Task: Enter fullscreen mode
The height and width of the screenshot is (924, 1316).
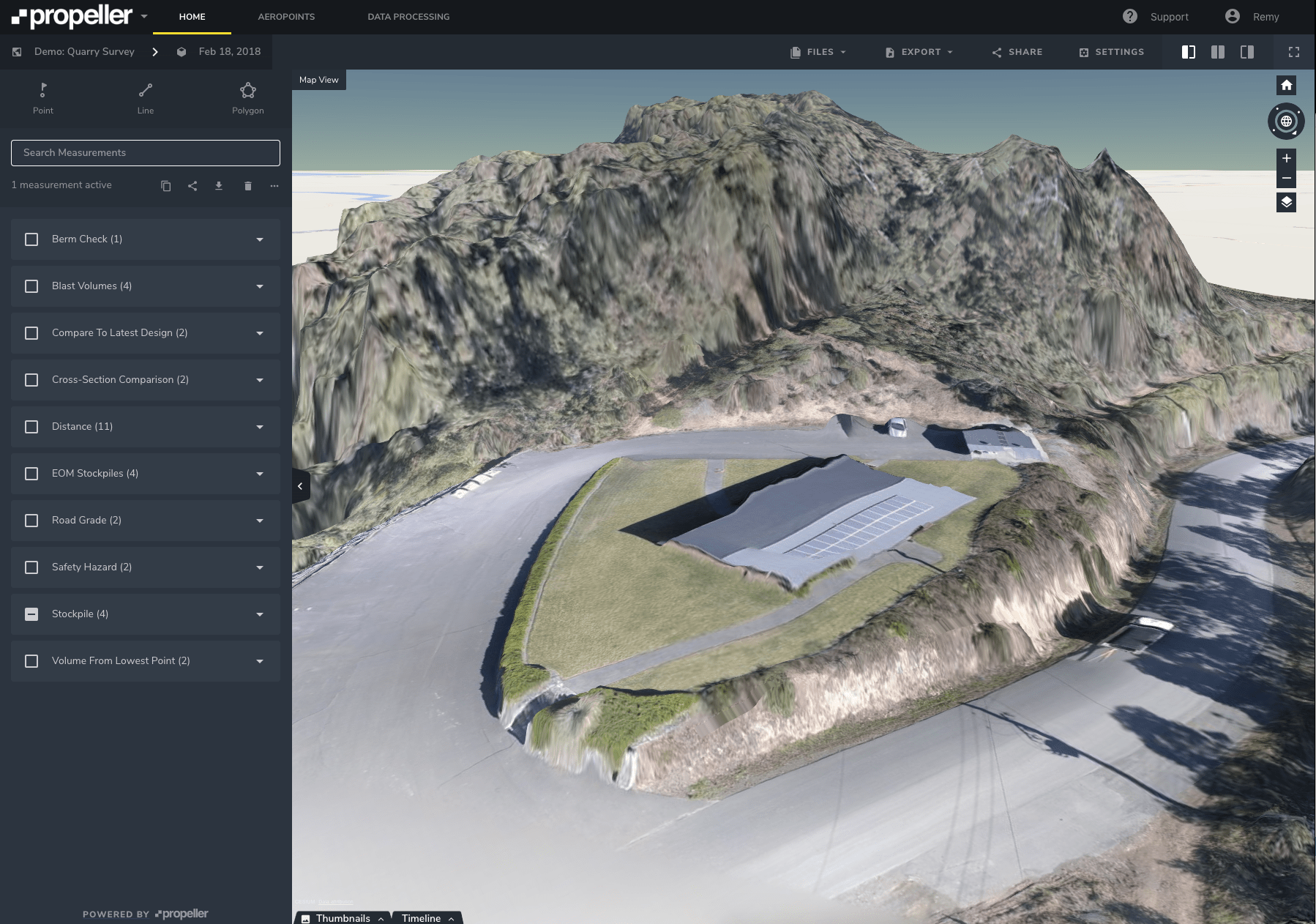Action: pos(1293,51)
